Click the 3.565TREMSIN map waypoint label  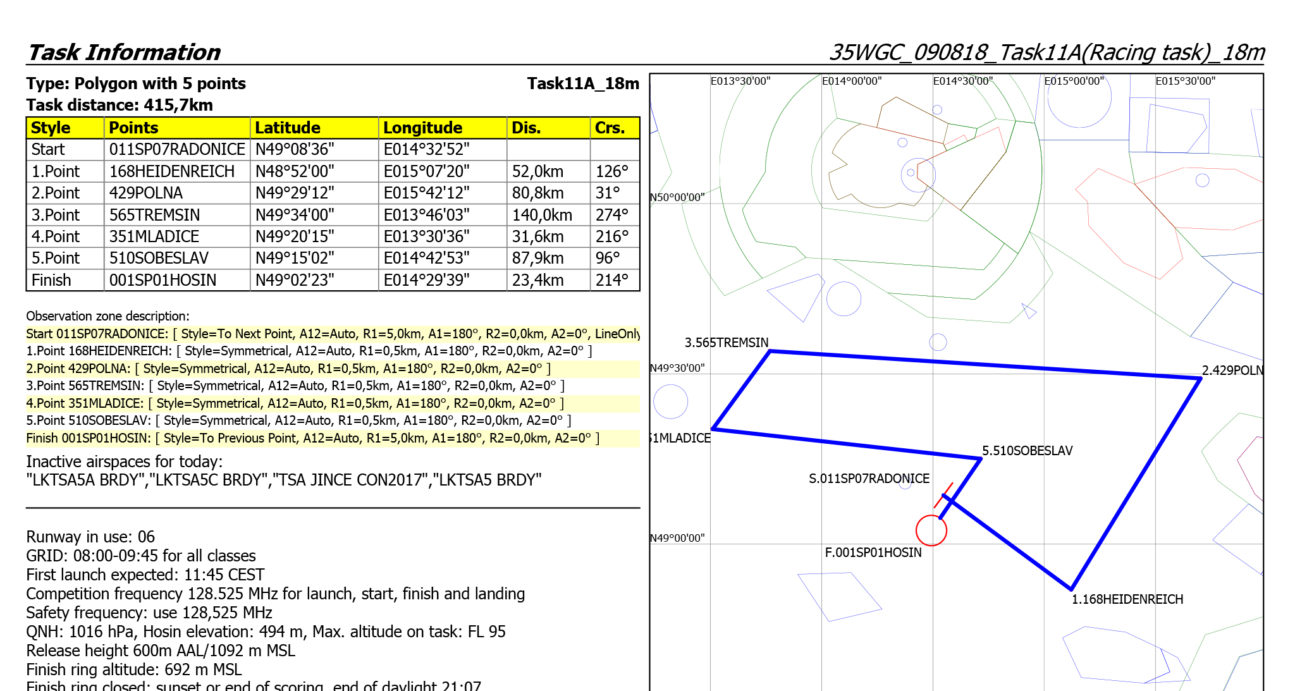tap(727, 342)
